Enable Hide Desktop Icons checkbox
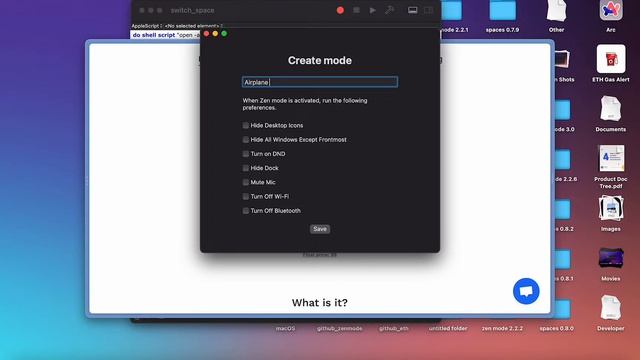The height and width of the screenshot is (360, 640). 245,125
